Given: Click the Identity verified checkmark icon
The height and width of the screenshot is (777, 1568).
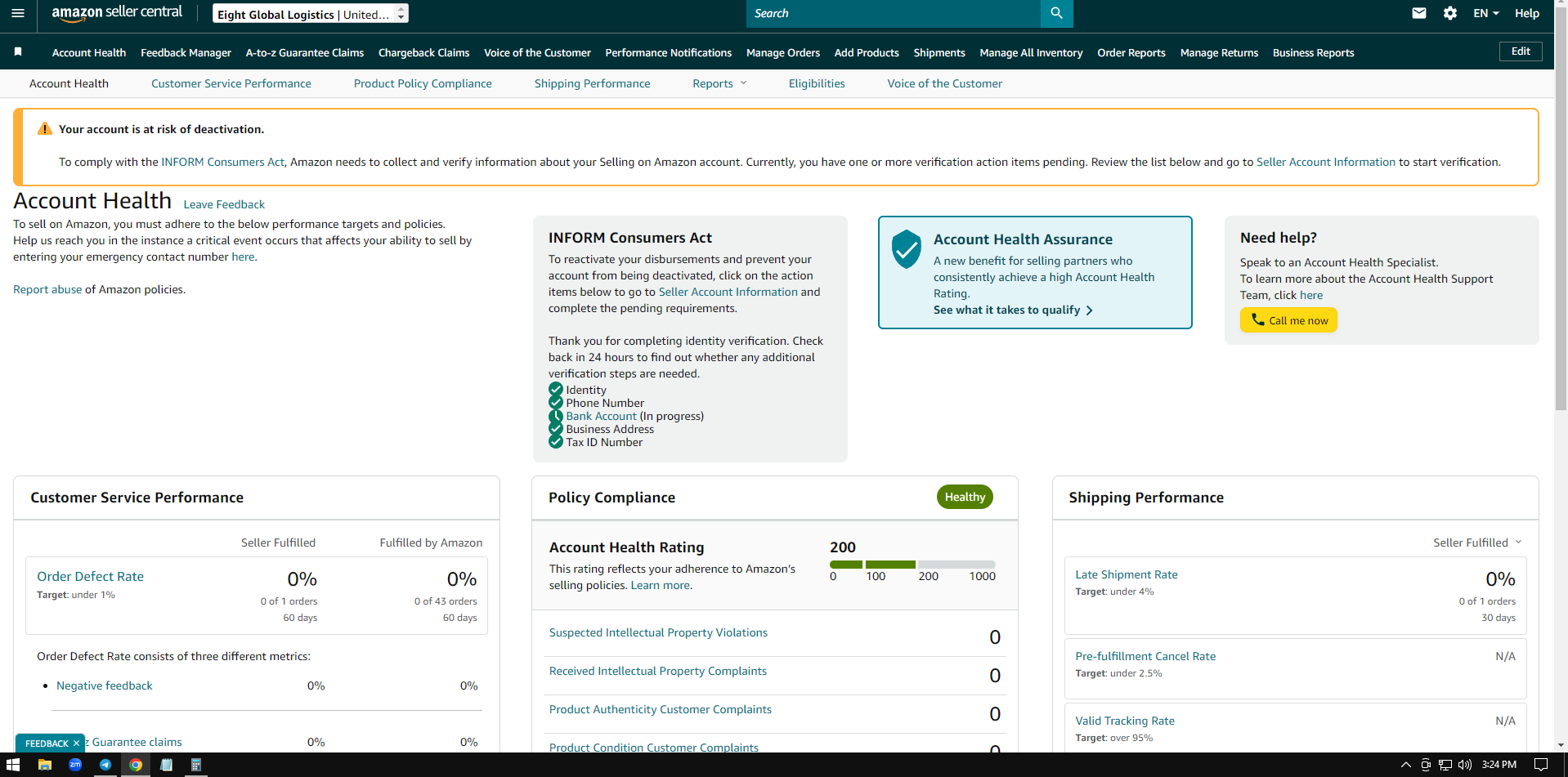Looking at the screenshot, I should 556,390.
